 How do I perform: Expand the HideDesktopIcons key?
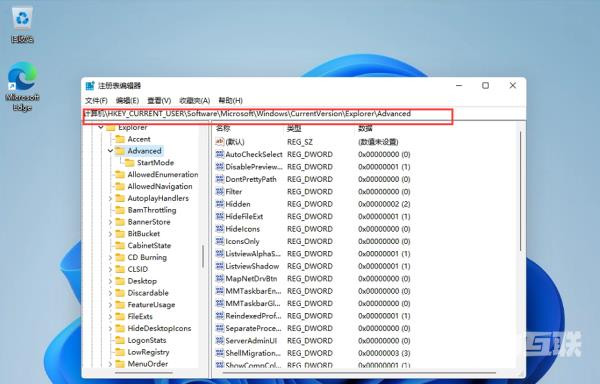110,329
